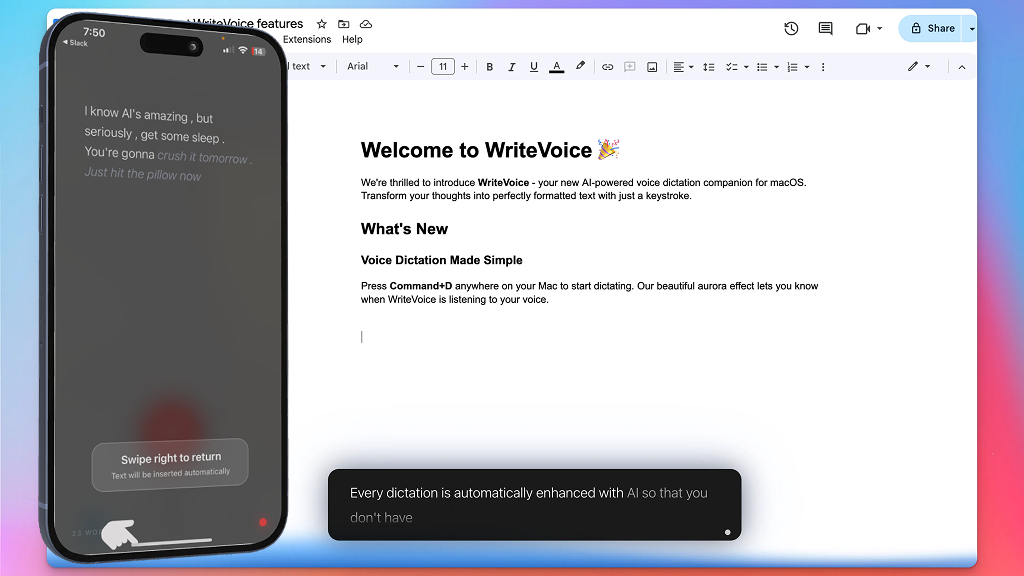Open version history
This screenshot has height=576, width=1024.
(791, 28)
